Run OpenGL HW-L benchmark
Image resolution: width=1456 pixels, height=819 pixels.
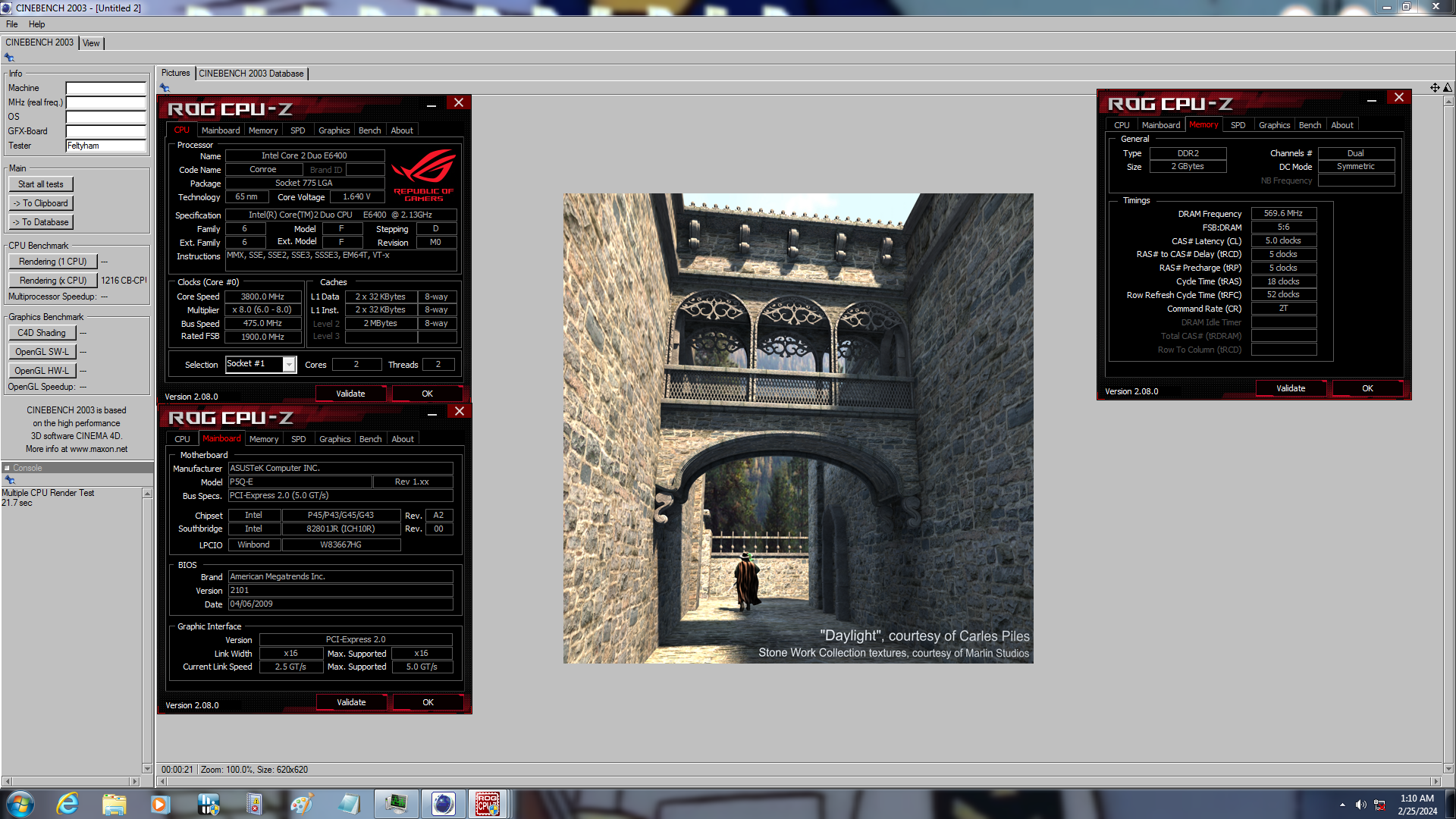[42, 371]
